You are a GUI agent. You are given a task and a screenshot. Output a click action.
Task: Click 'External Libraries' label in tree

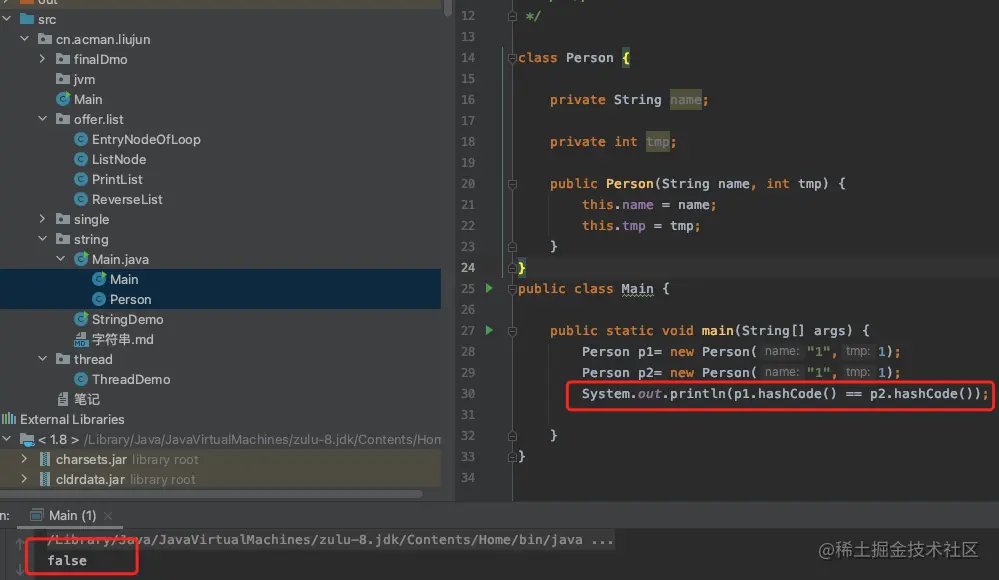72,419
